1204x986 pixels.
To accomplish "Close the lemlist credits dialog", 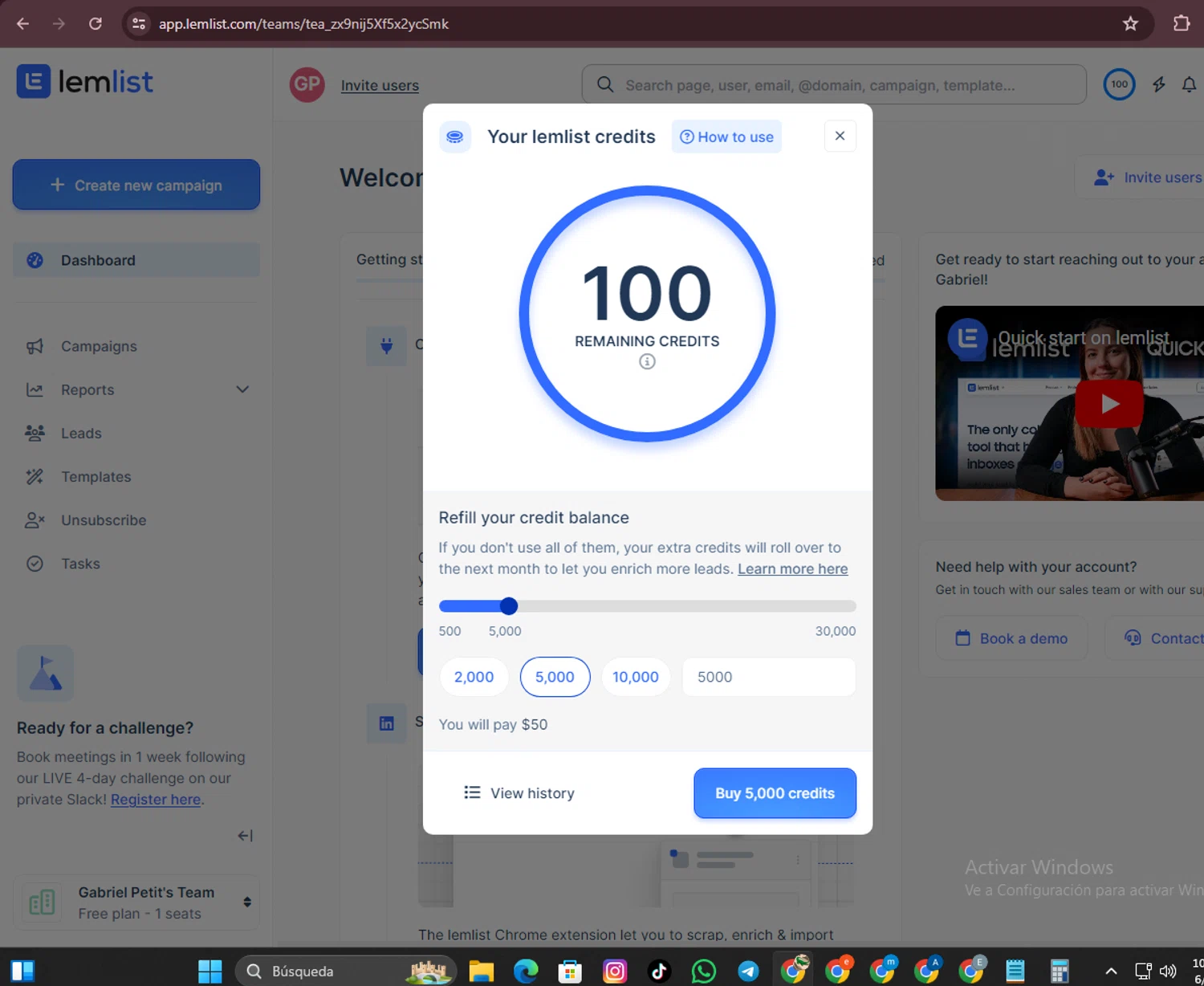I will tap(840, 136).
